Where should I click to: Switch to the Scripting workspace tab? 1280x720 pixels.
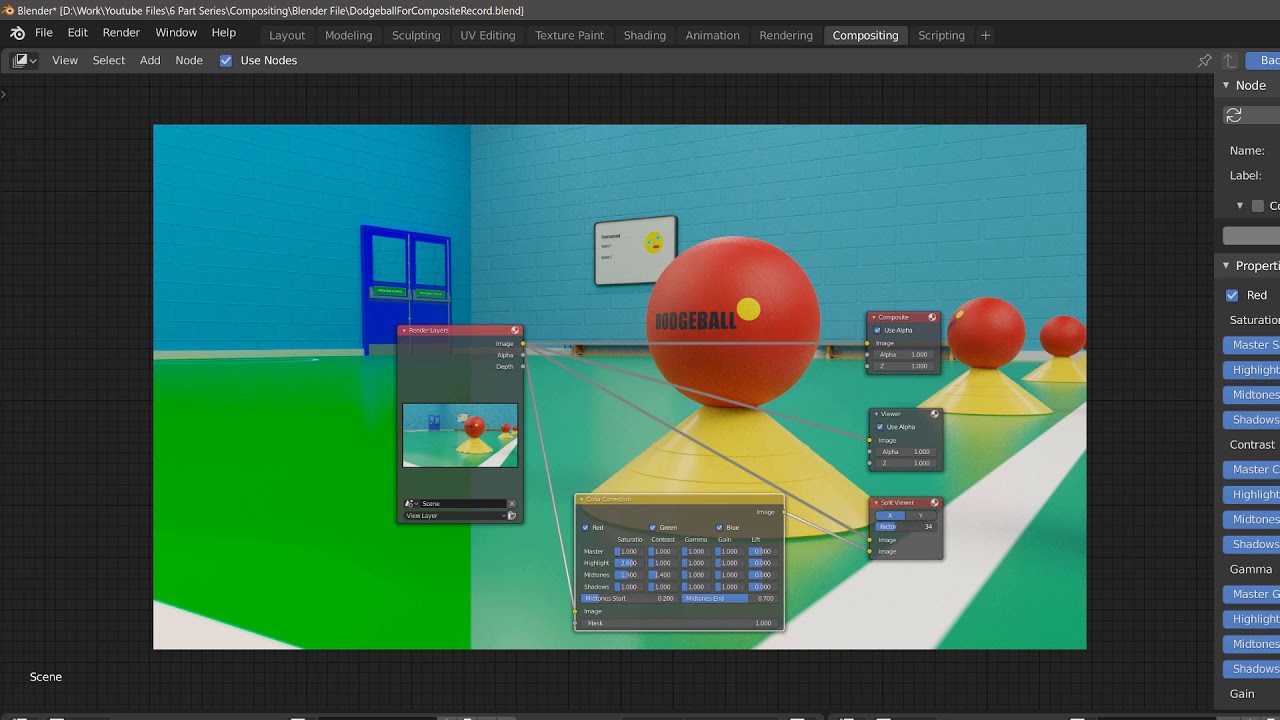click(x=942, y=35)
